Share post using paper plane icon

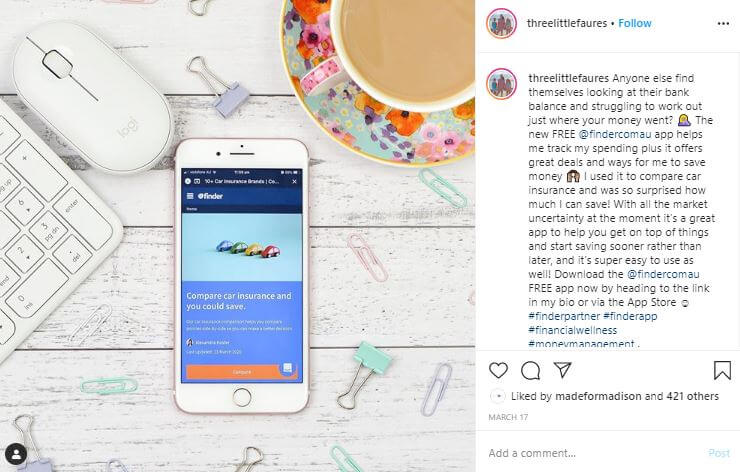point(563,370)
